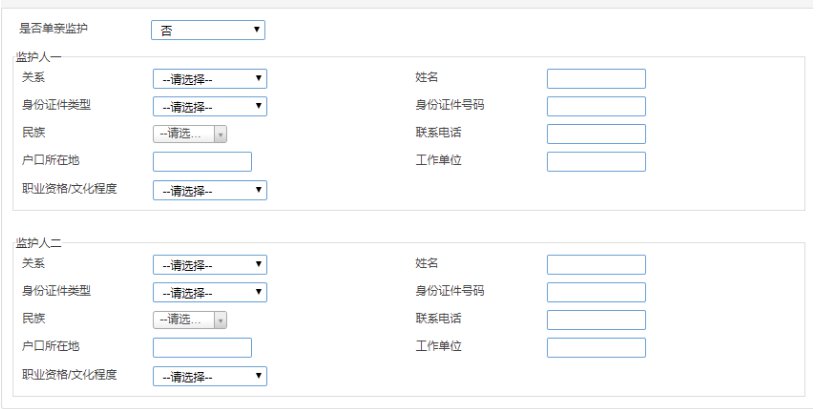The width and height of the screenshot is (817, 409).
Task: Expand 关系 dropdown under 监护人一
Action: [x=210, y=78]
